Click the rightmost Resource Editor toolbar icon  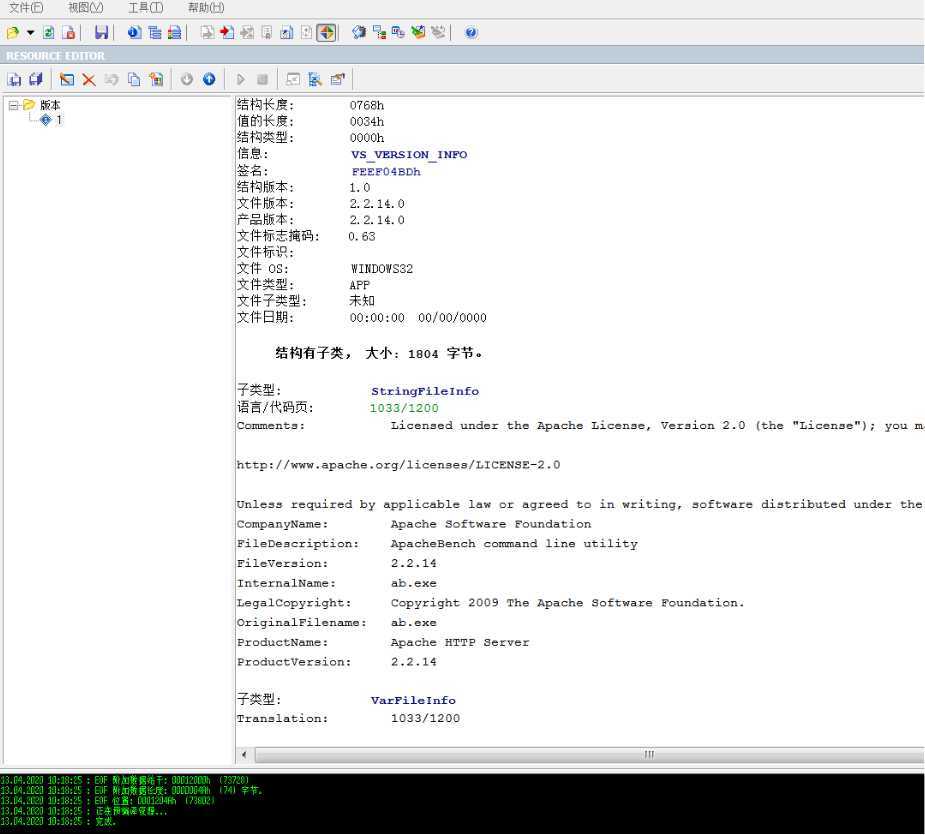tap(338, 79)
